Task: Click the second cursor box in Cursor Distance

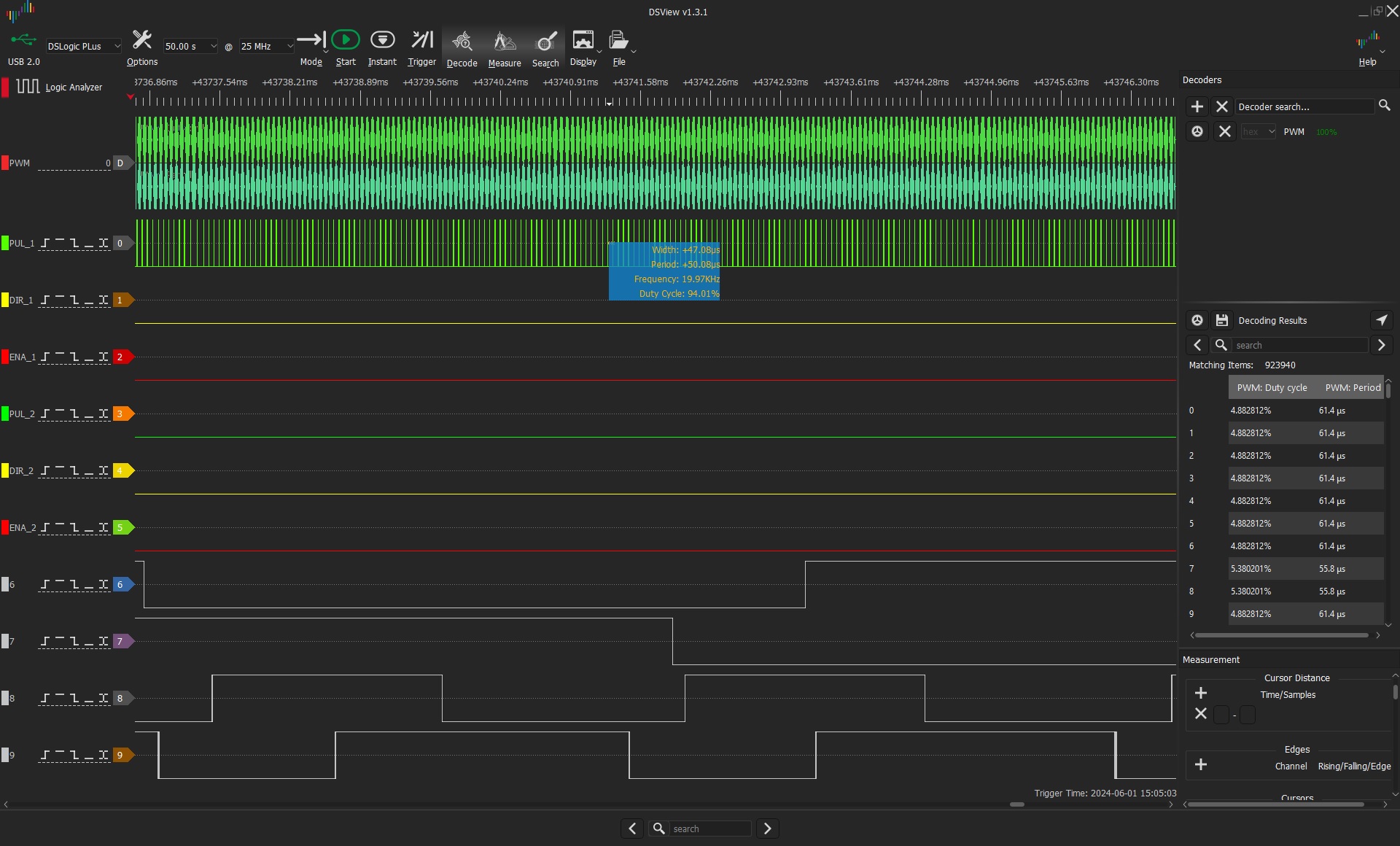Action: coord(1248,715)
